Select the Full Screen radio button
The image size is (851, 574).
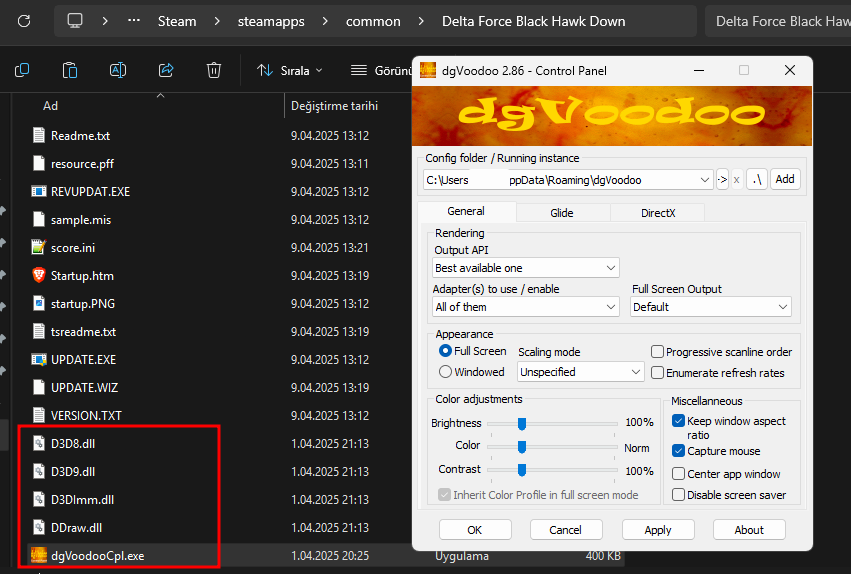445,351
